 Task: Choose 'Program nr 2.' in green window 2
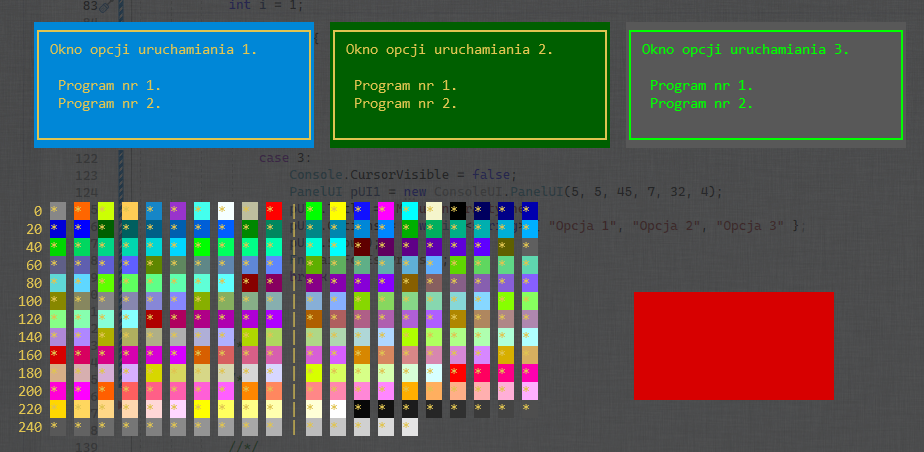[405, 104]
